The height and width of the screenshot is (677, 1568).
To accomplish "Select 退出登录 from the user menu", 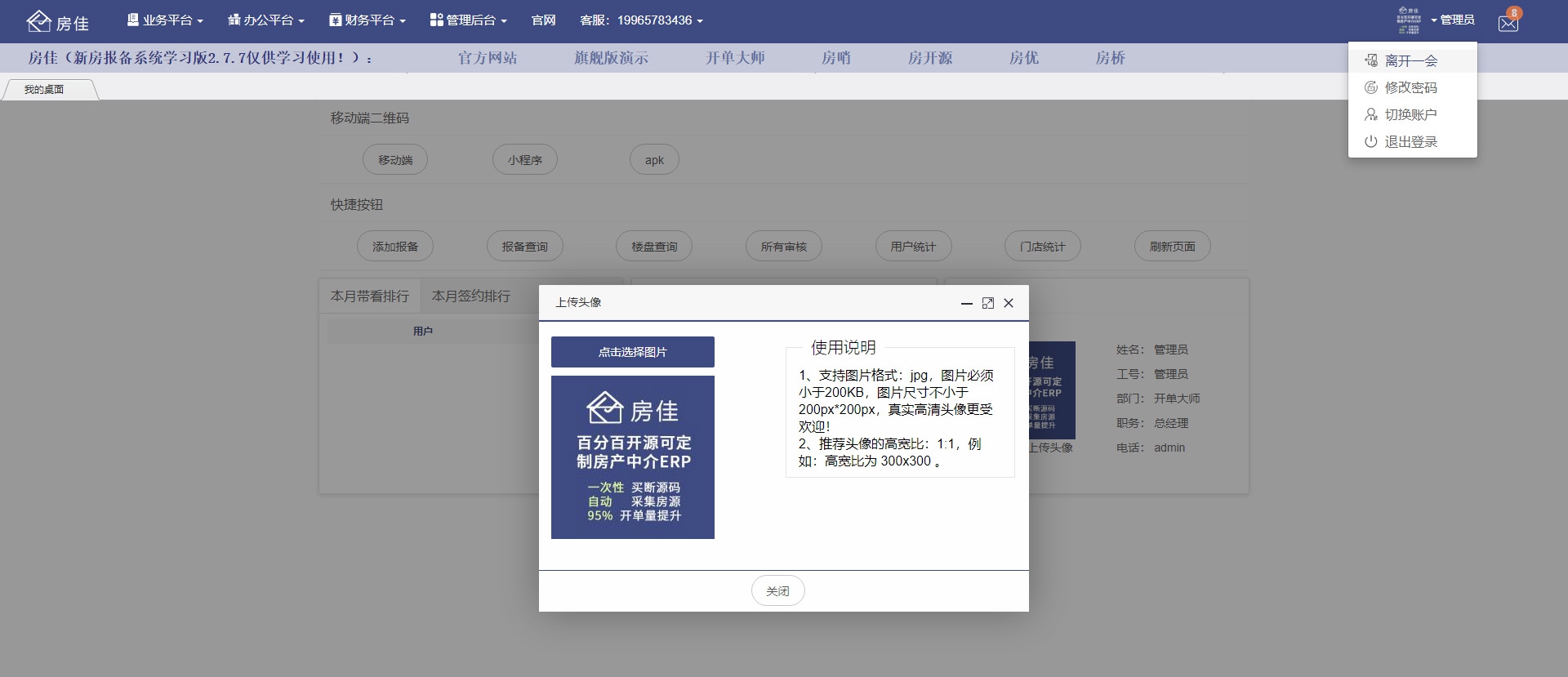I will click(x=1412, y=141).
